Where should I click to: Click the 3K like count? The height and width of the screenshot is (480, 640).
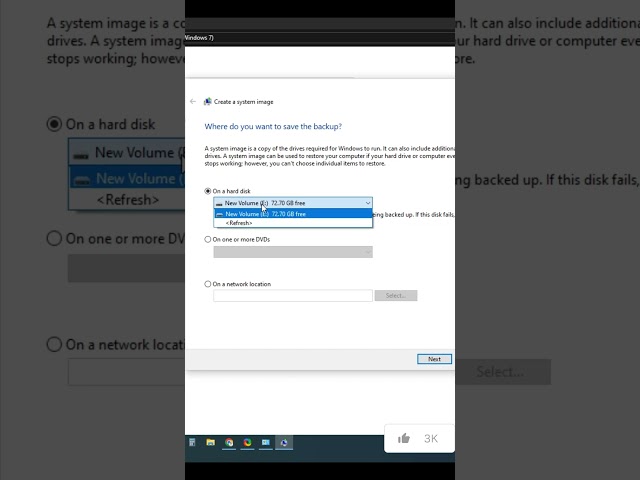(431, 438)
